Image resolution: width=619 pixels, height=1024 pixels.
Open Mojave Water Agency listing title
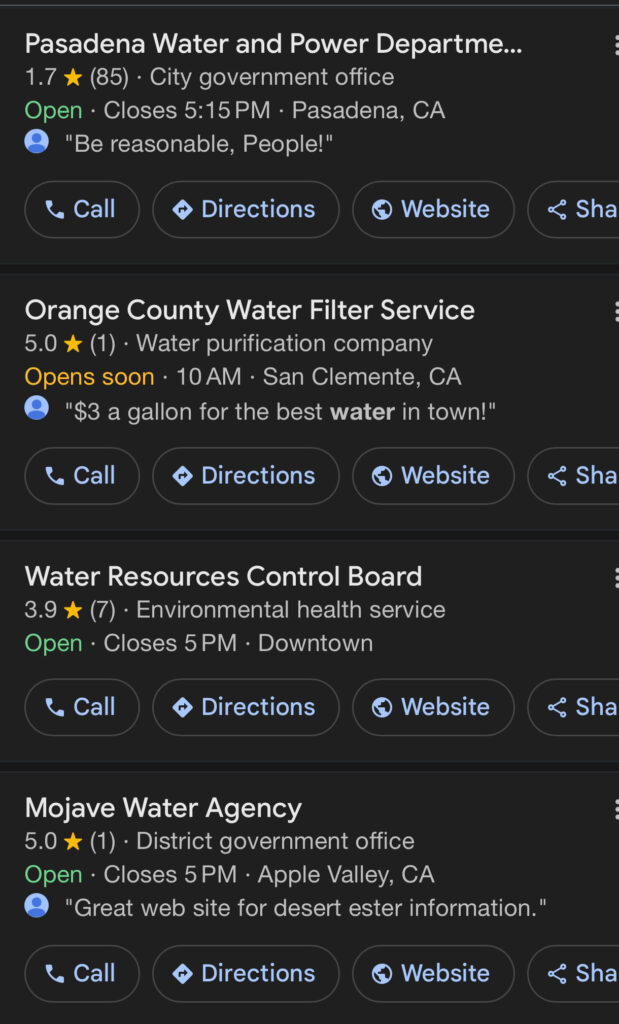pyautogui.click(x=162, y=808)
